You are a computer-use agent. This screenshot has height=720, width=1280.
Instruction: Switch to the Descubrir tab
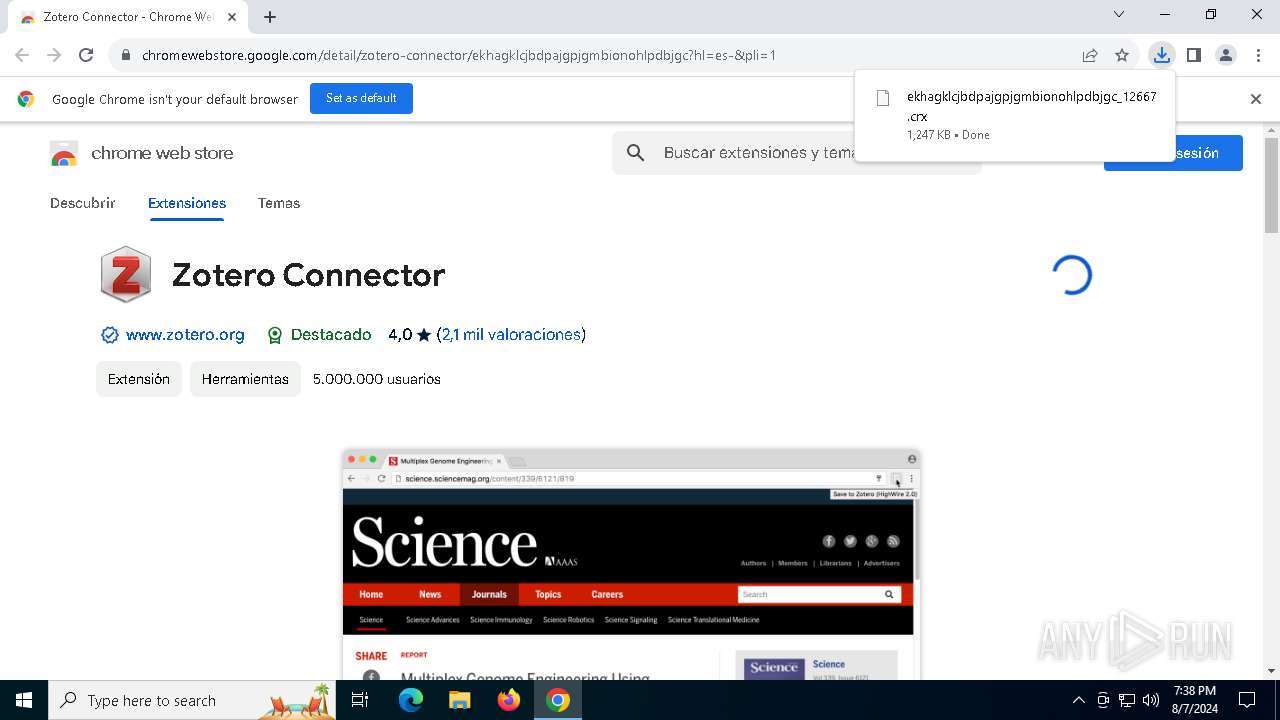click(83, 203)
